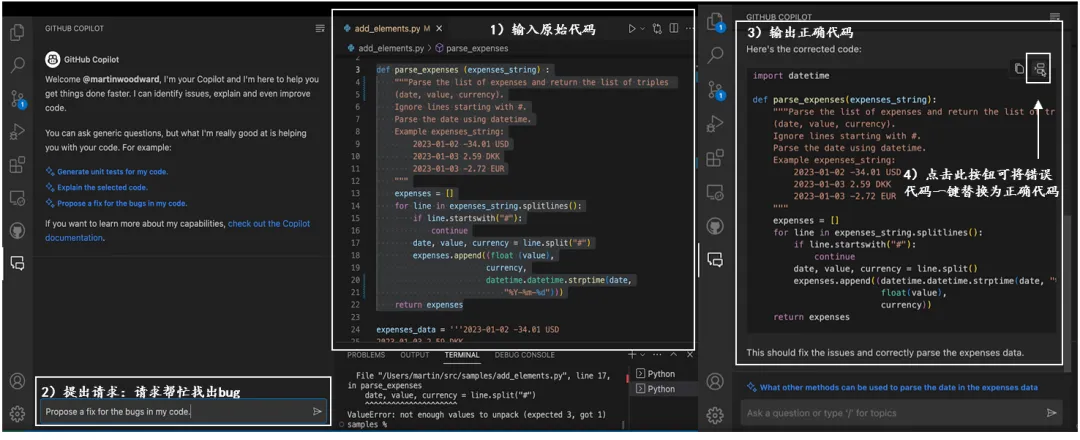Click the send arrow in right chat input
Screen dimensions: 1080x440
pyautogui.click(x=1051, y=413)
